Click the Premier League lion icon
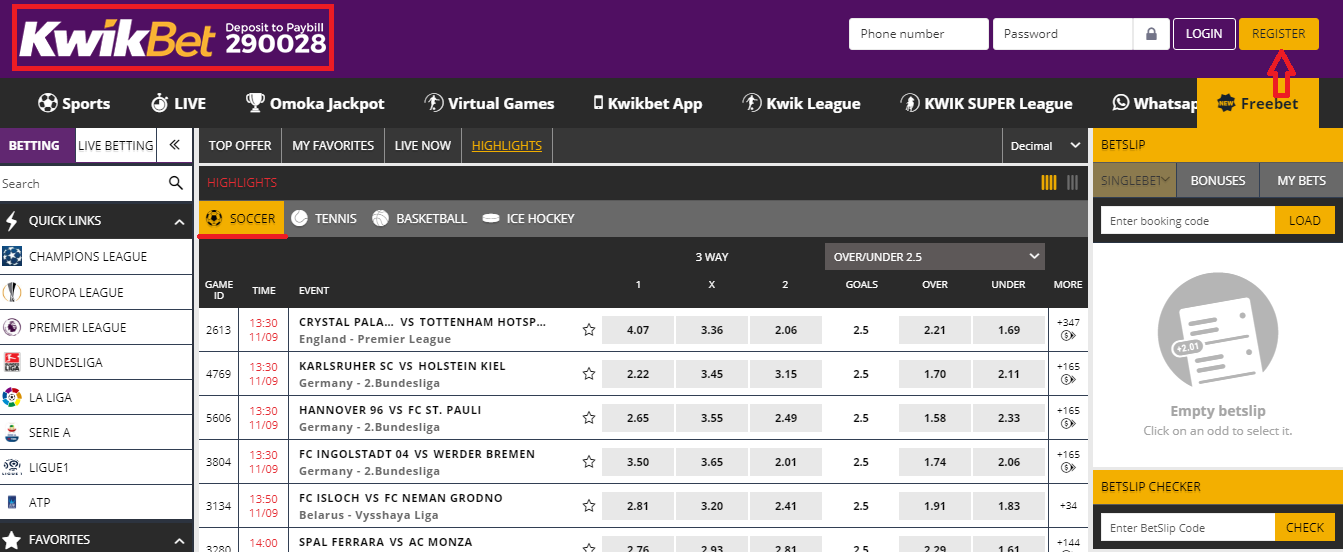1343x552 pixels. click(x=12, y=327)
